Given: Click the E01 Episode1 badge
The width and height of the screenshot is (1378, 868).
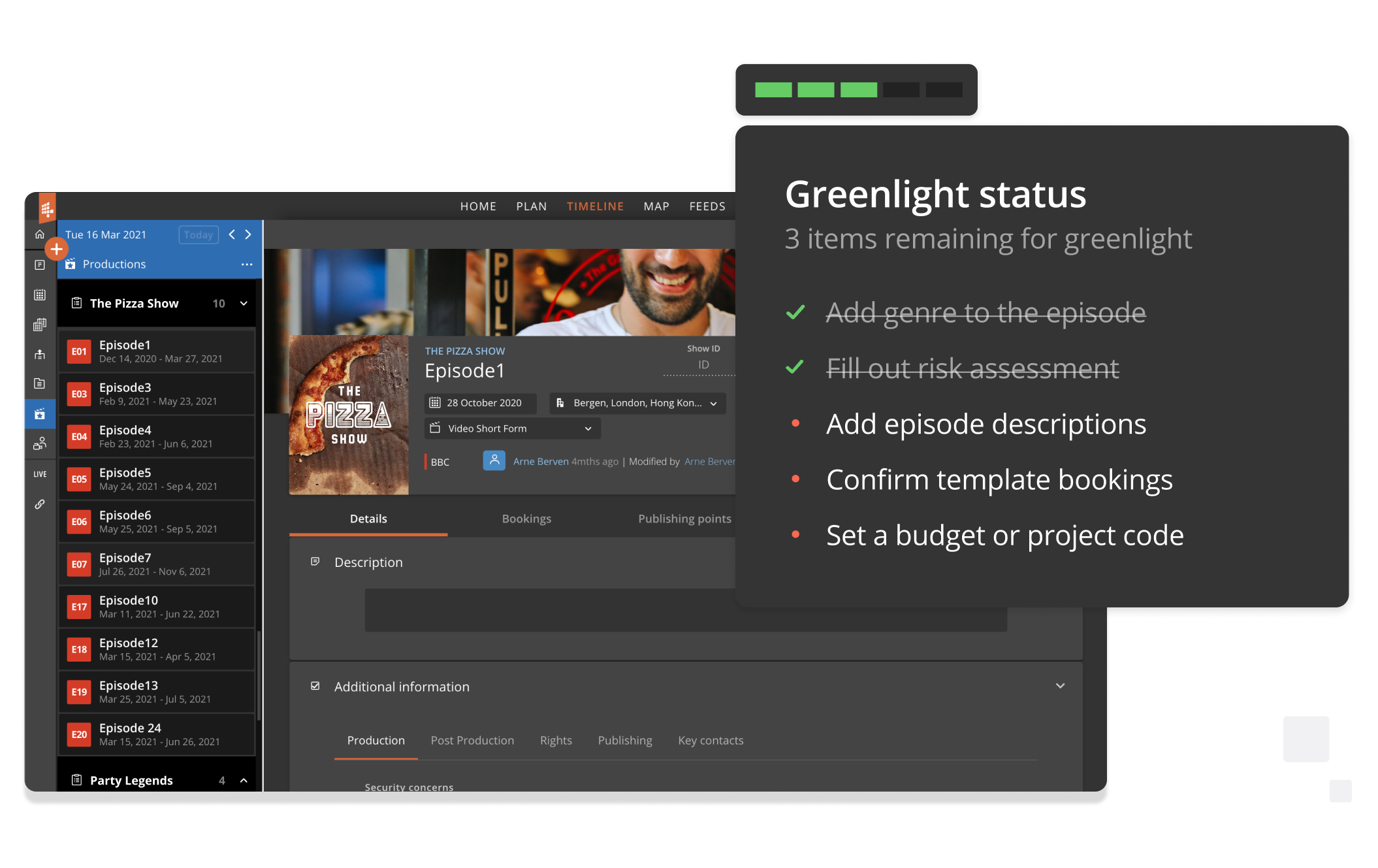Looking at the screenshot, I should click(x=79, y=351).
